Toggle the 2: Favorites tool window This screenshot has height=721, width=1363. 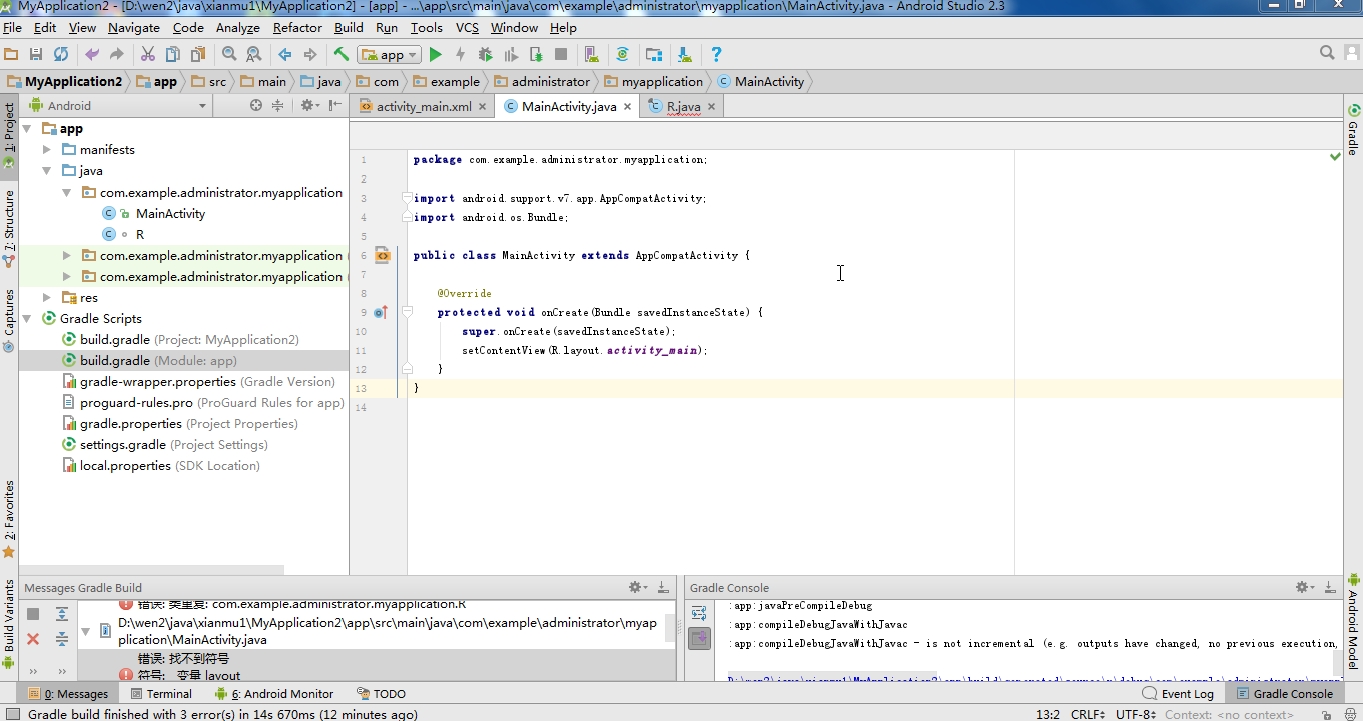pyautogui.click(x=9, y=518)
